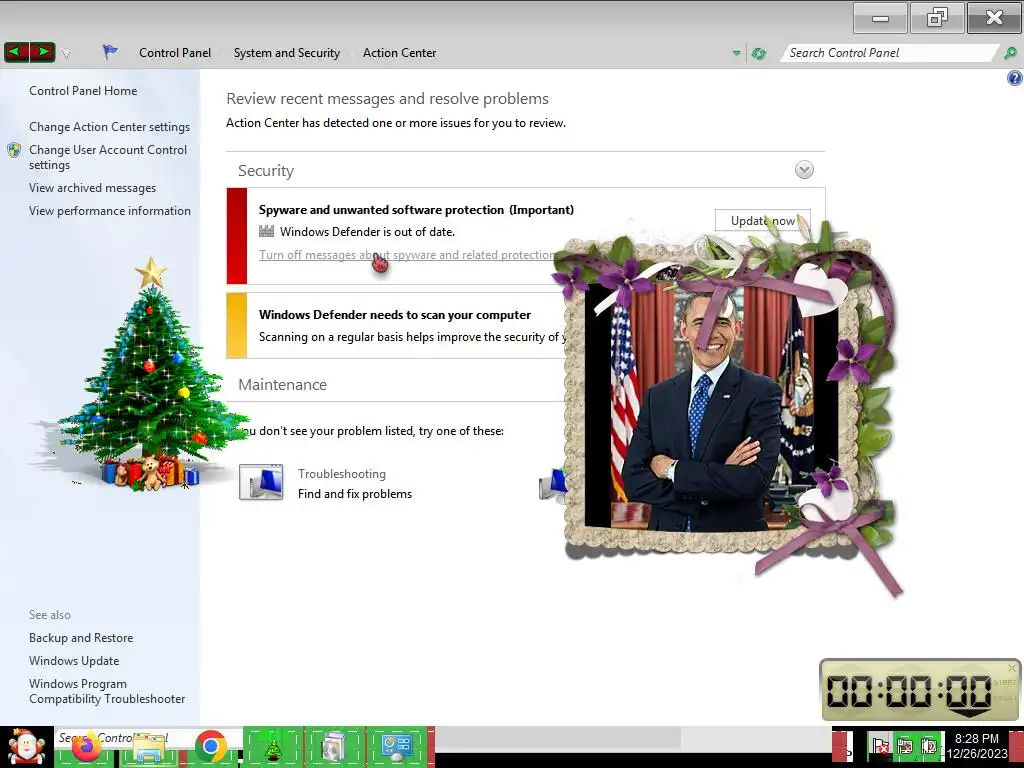Launch Firefox from the taskbar
Image resolution: width=1024 pixels, height=768 pixels.
(86, 747)
